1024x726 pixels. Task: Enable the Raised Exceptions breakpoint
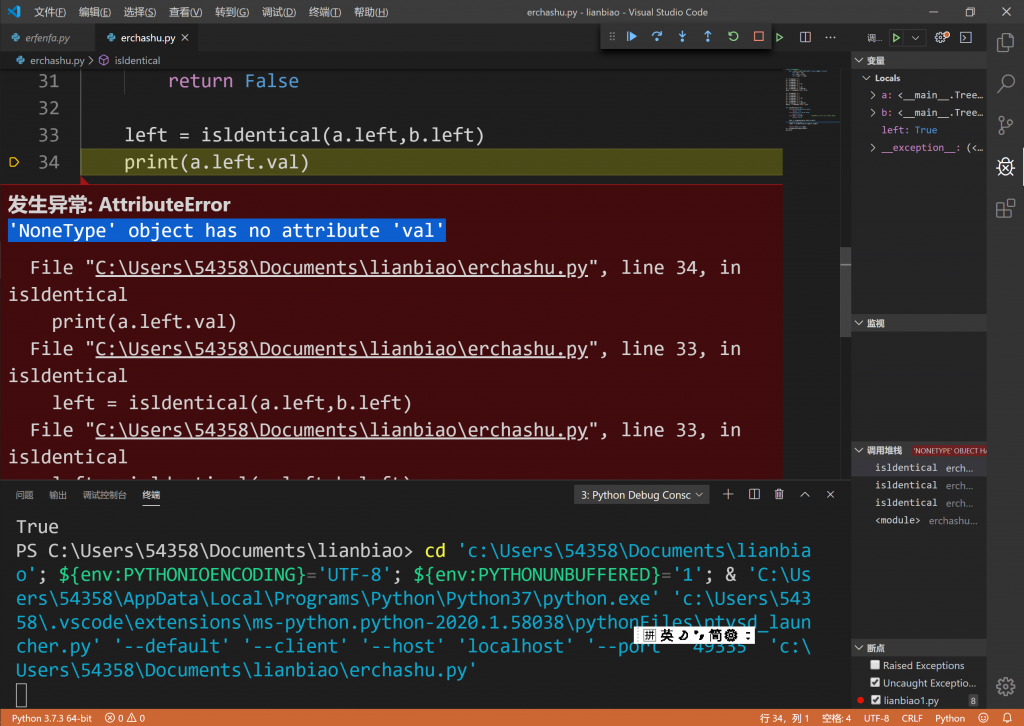click(x=876, y=665)
